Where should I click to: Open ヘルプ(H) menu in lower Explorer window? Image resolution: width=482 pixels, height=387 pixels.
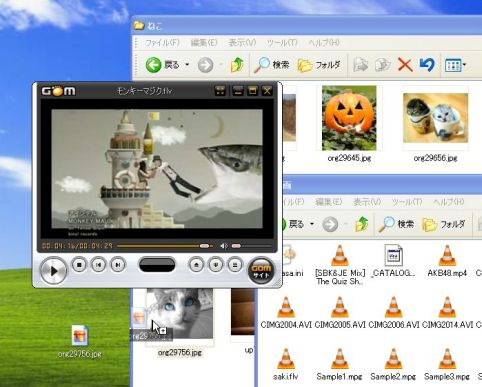[x=449, y=202]
